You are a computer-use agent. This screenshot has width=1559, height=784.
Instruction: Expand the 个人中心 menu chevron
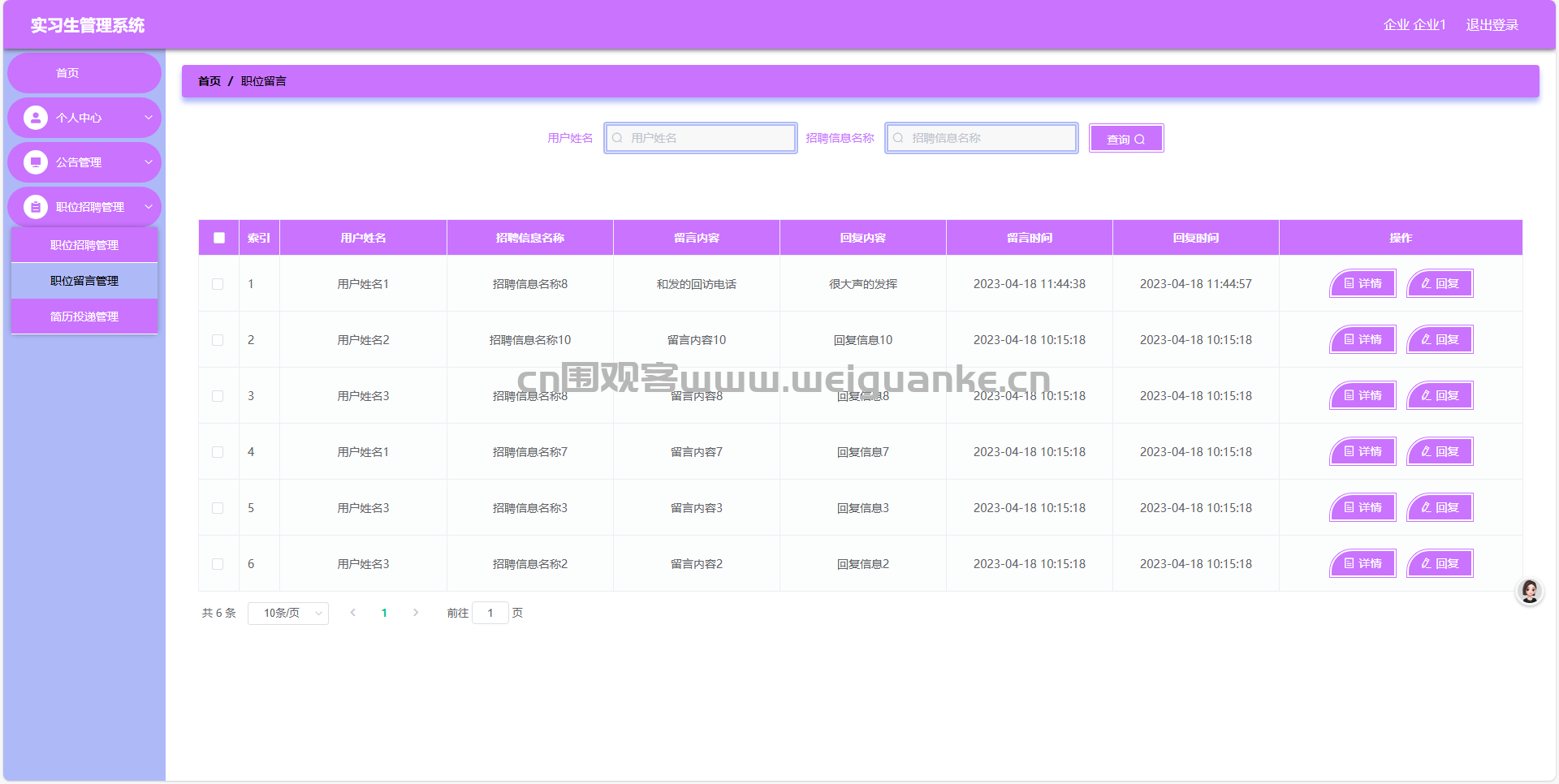(x=149, y=117)
